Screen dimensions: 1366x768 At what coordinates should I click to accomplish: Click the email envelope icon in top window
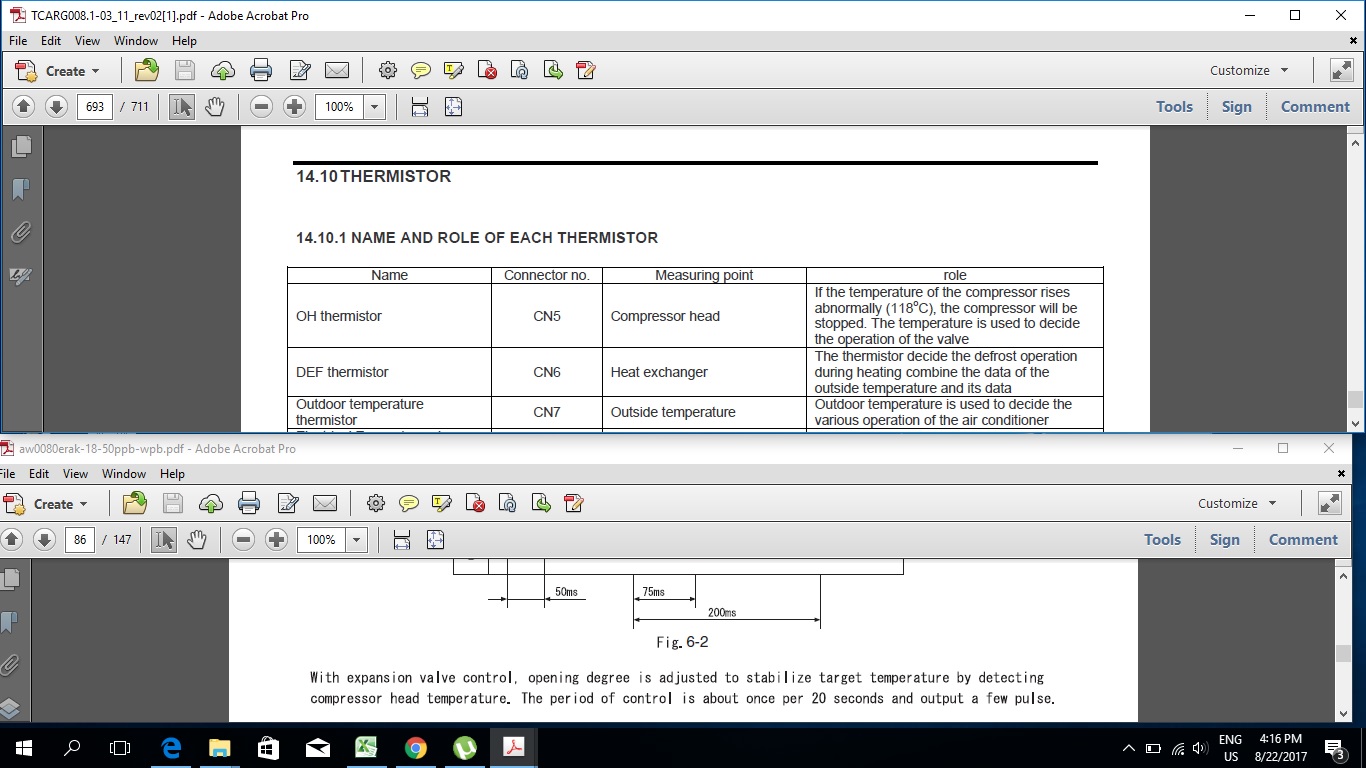tap(337, 70)
